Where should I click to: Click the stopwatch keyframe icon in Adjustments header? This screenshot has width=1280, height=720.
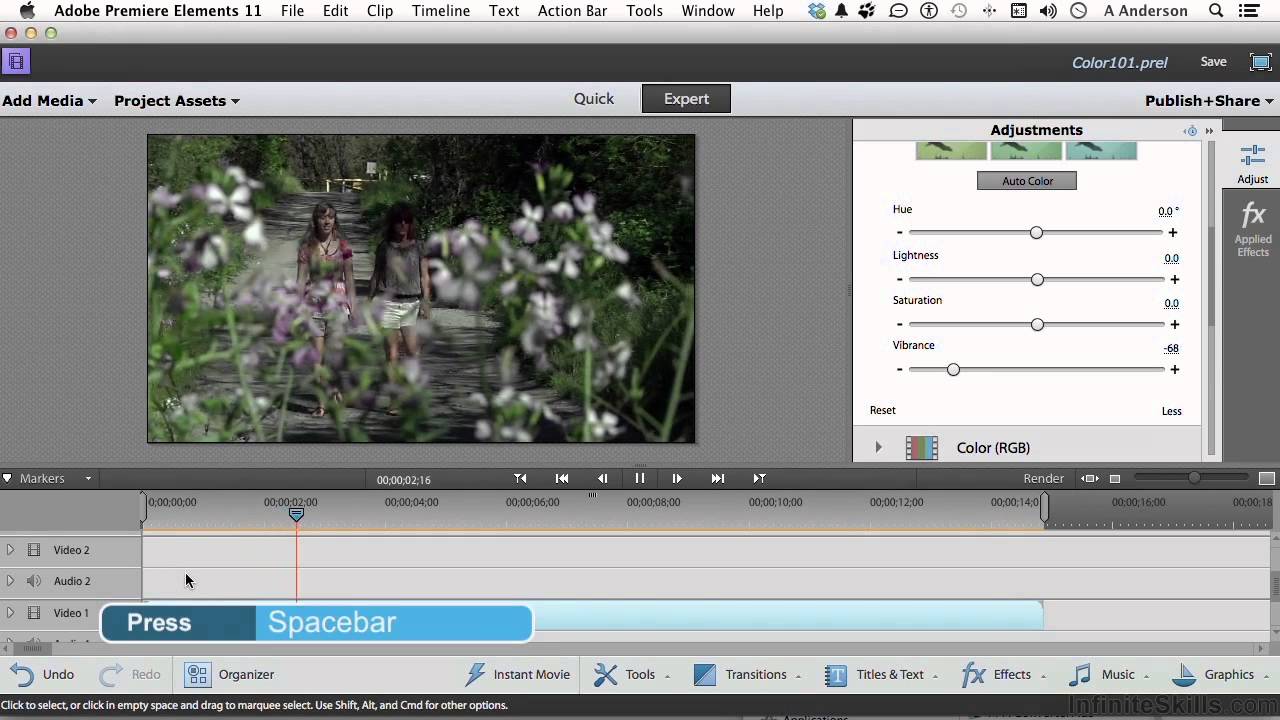tap(1190, 131)
